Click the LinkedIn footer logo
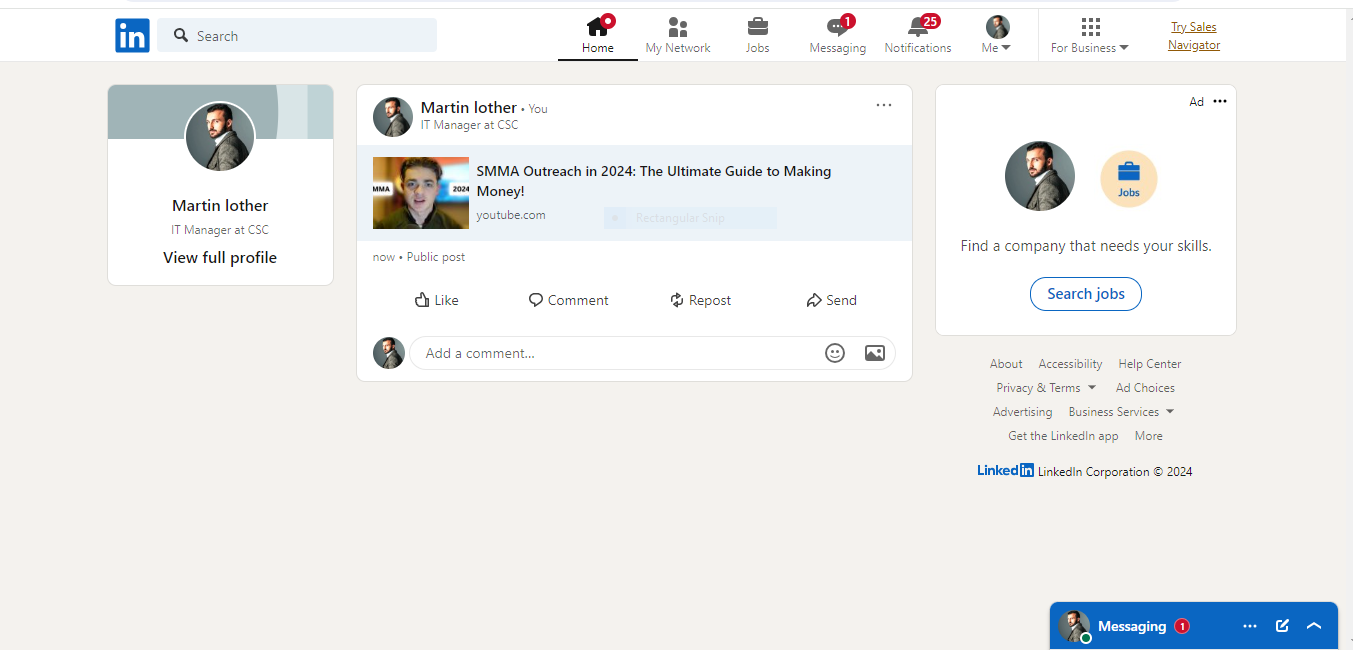Screen dimensions: 1353x650 point(1005,470)
